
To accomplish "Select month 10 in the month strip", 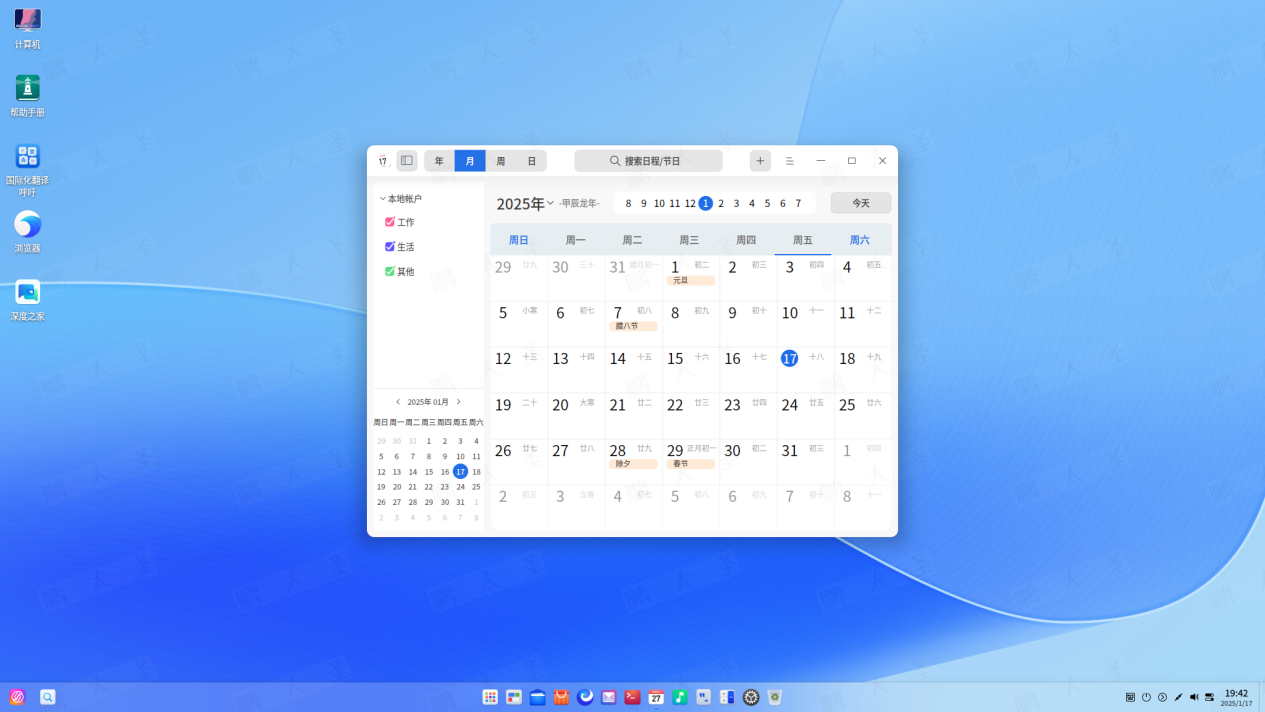I will [659, 204].
